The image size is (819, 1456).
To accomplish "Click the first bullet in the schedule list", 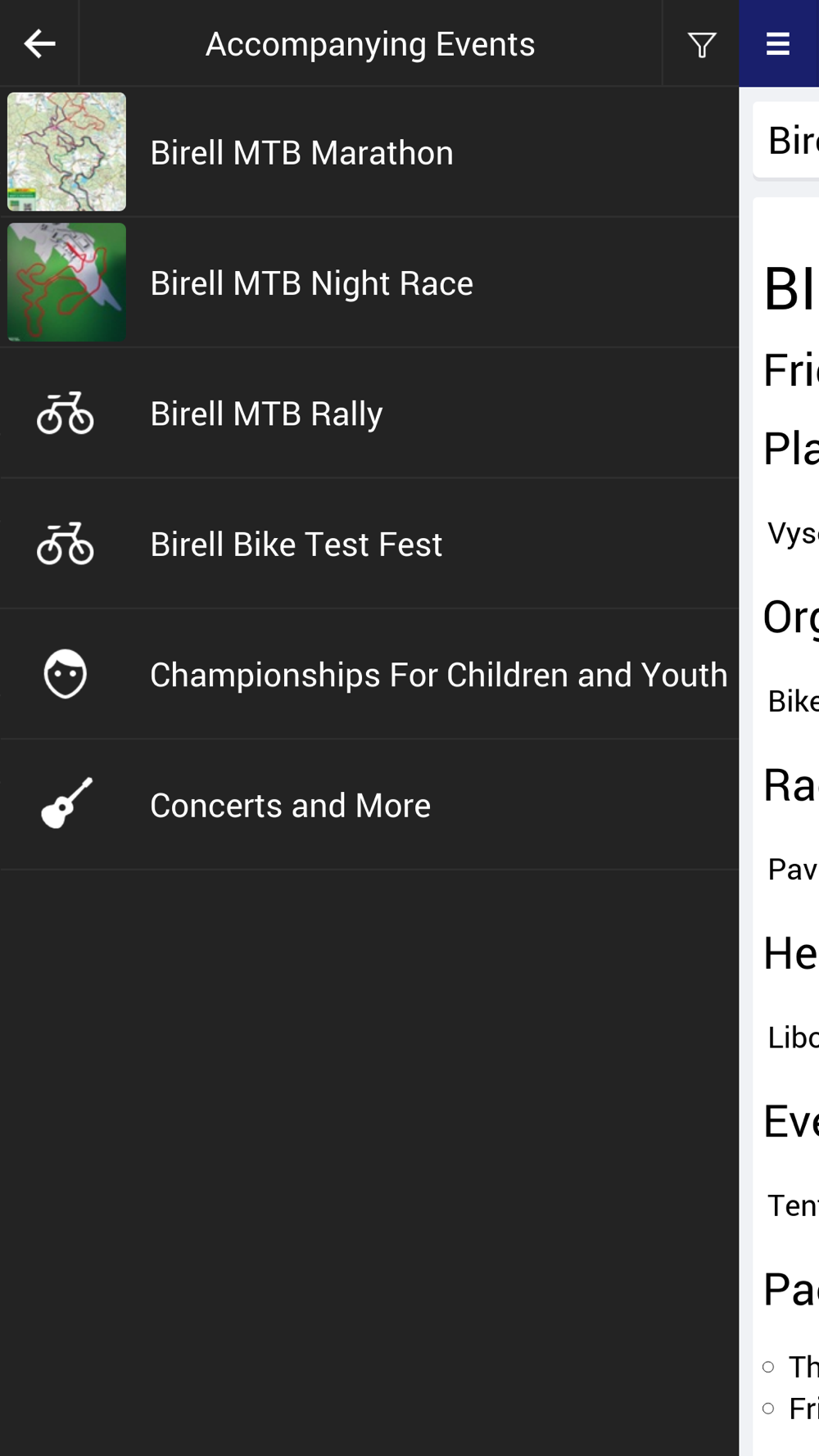I will [790, 1367].
